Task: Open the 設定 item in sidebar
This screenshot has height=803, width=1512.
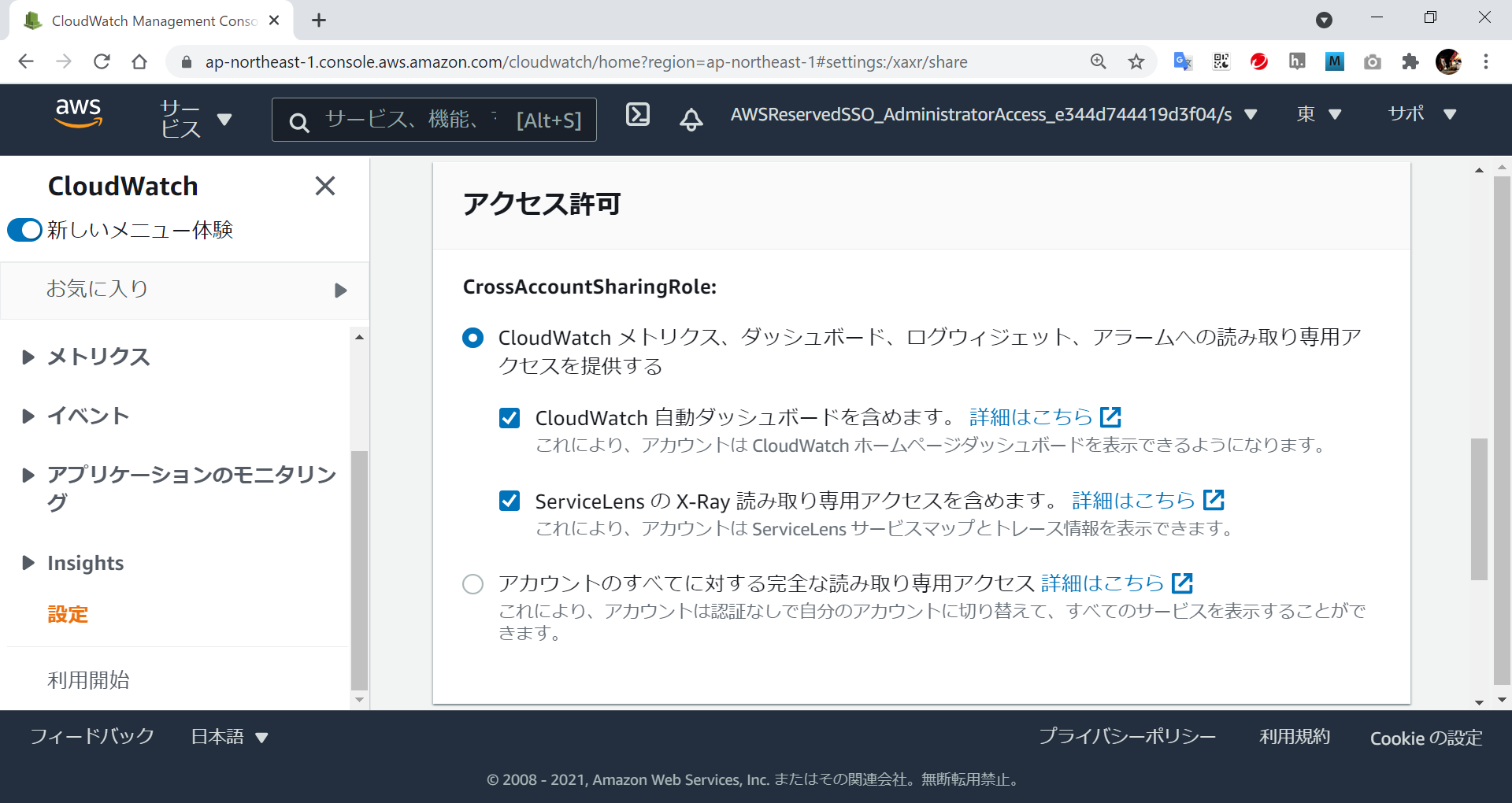Action: click(68, 614)
